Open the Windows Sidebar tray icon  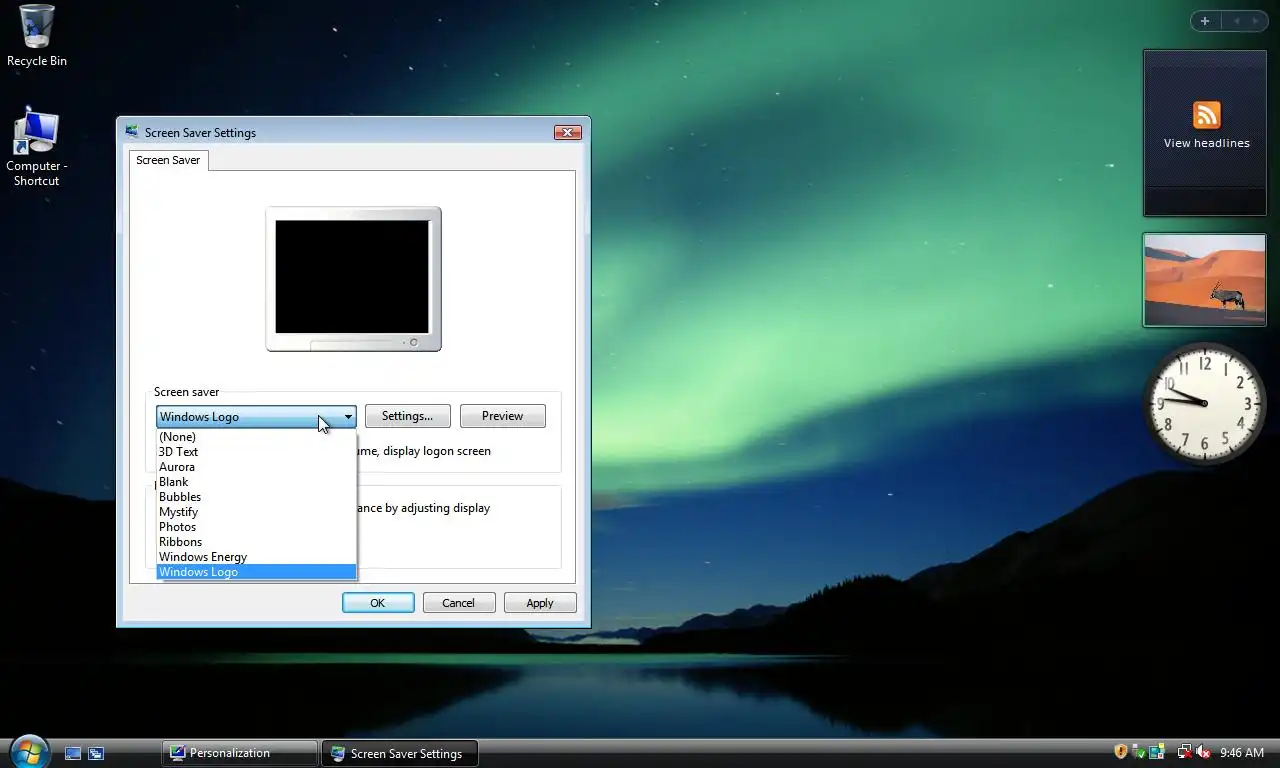1157,752
